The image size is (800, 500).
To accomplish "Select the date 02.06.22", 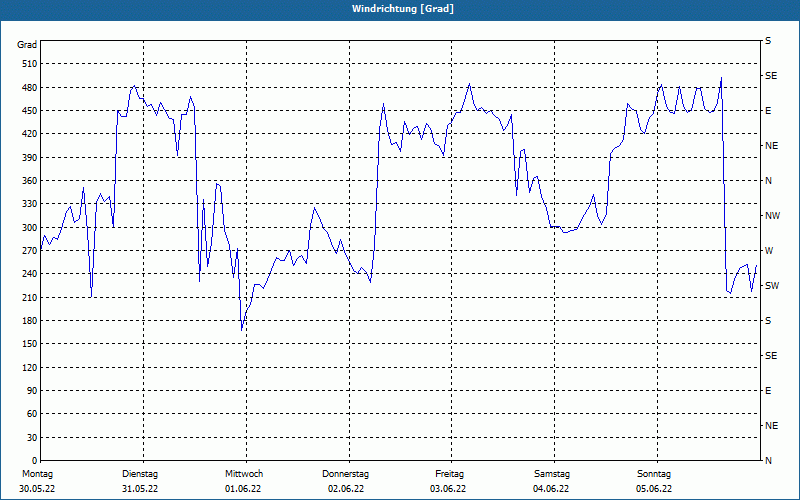I will (x=346, y=489).
